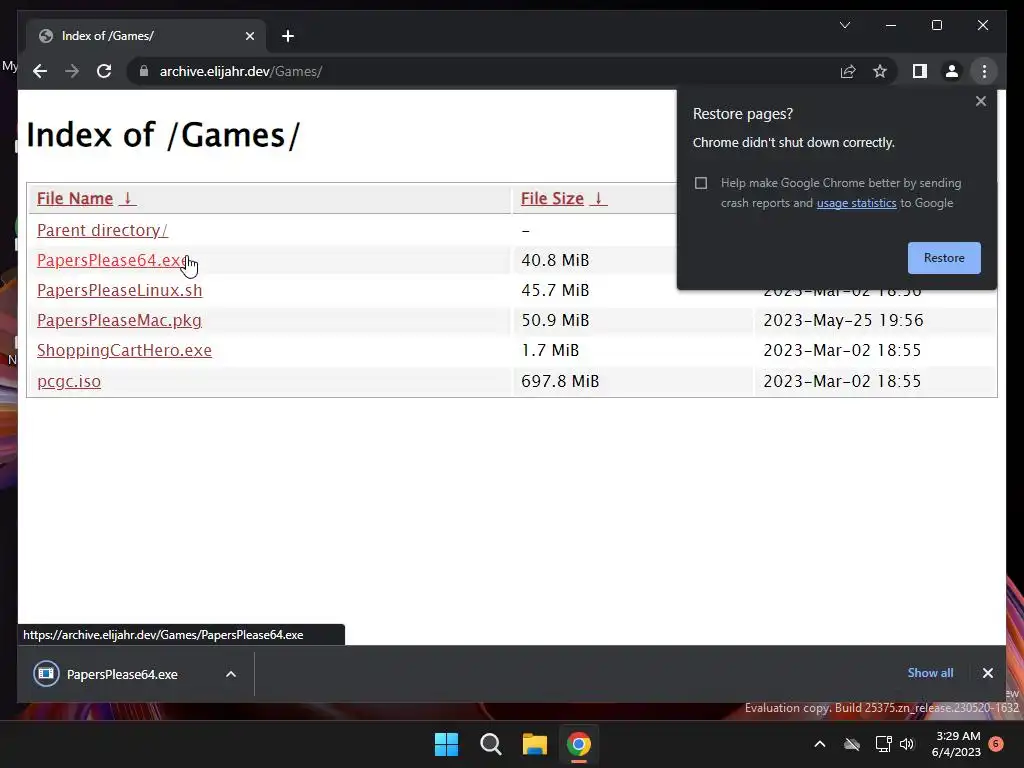This screenshot has width=1024, height=768.
Task: Click the browser forward arrow
Action: (x=72, y=71)
